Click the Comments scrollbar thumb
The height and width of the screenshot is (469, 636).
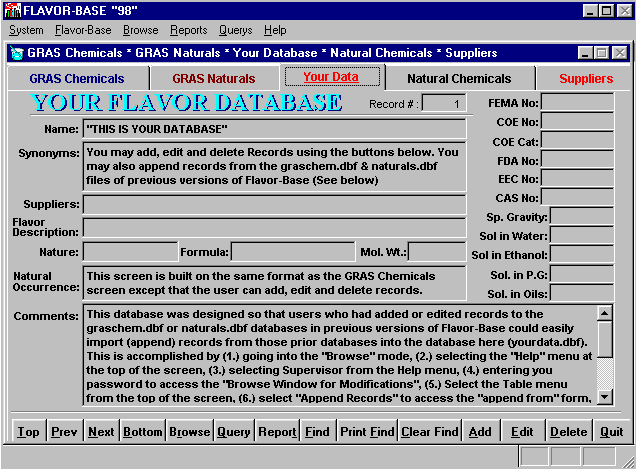pyautogui.click(x=604, y=339)
